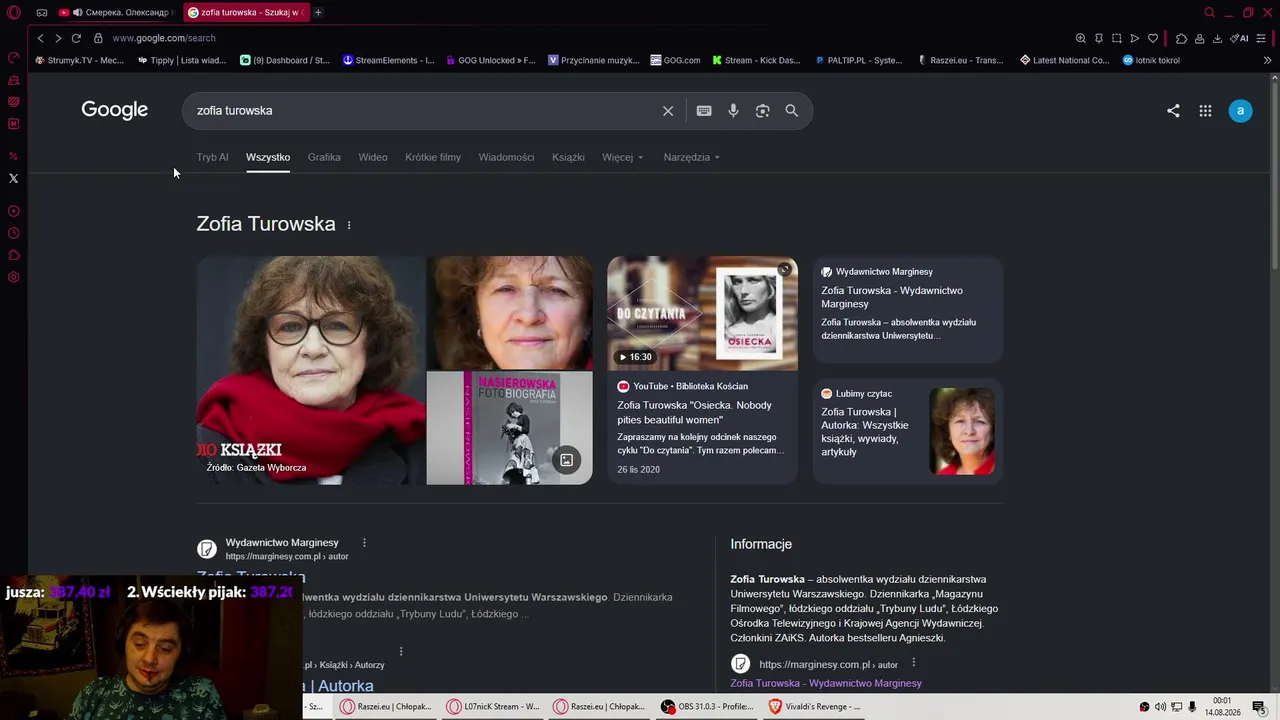This screenshot has width=1280, height=720.
Task: Open the Nasierowska Fotobiografia book cover image
Action: pos(509,428)
